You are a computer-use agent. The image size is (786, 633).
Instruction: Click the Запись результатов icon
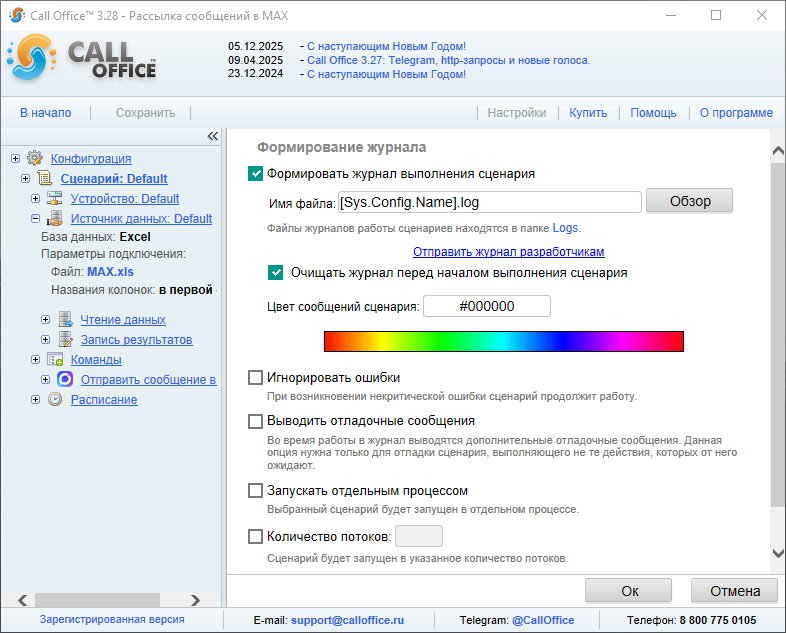65,339
